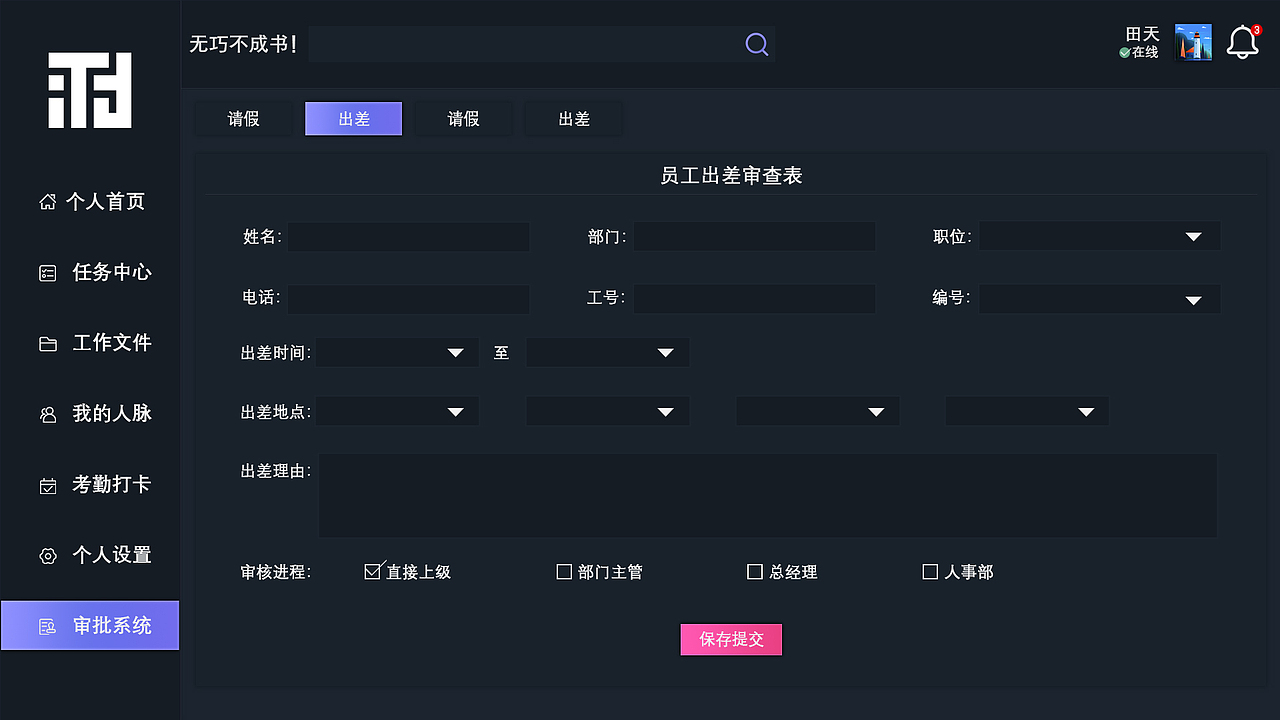
Task: Open the 考勤打卡 attendance icon
Action: click(47, 484)
